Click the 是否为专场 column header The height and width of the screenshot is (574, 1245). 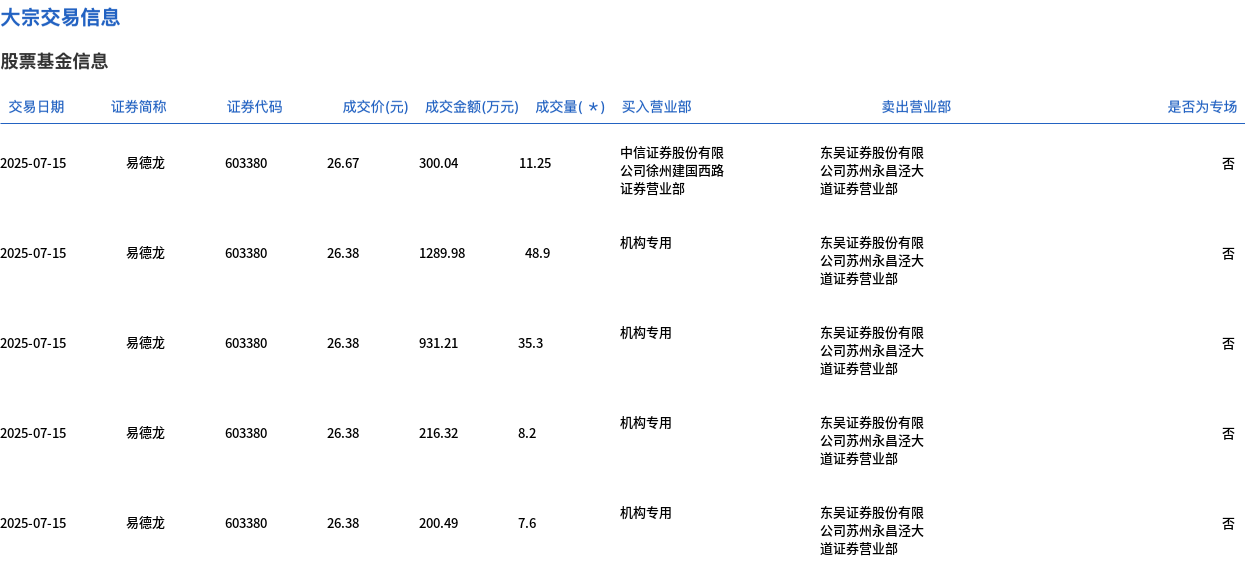1201,107
